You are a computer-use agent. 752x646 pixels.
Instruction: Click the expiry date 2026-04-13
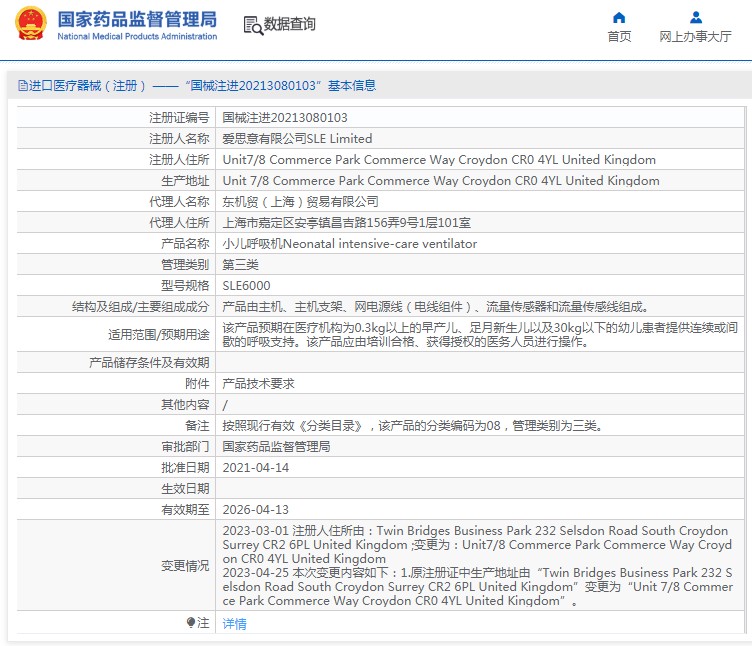255,509
